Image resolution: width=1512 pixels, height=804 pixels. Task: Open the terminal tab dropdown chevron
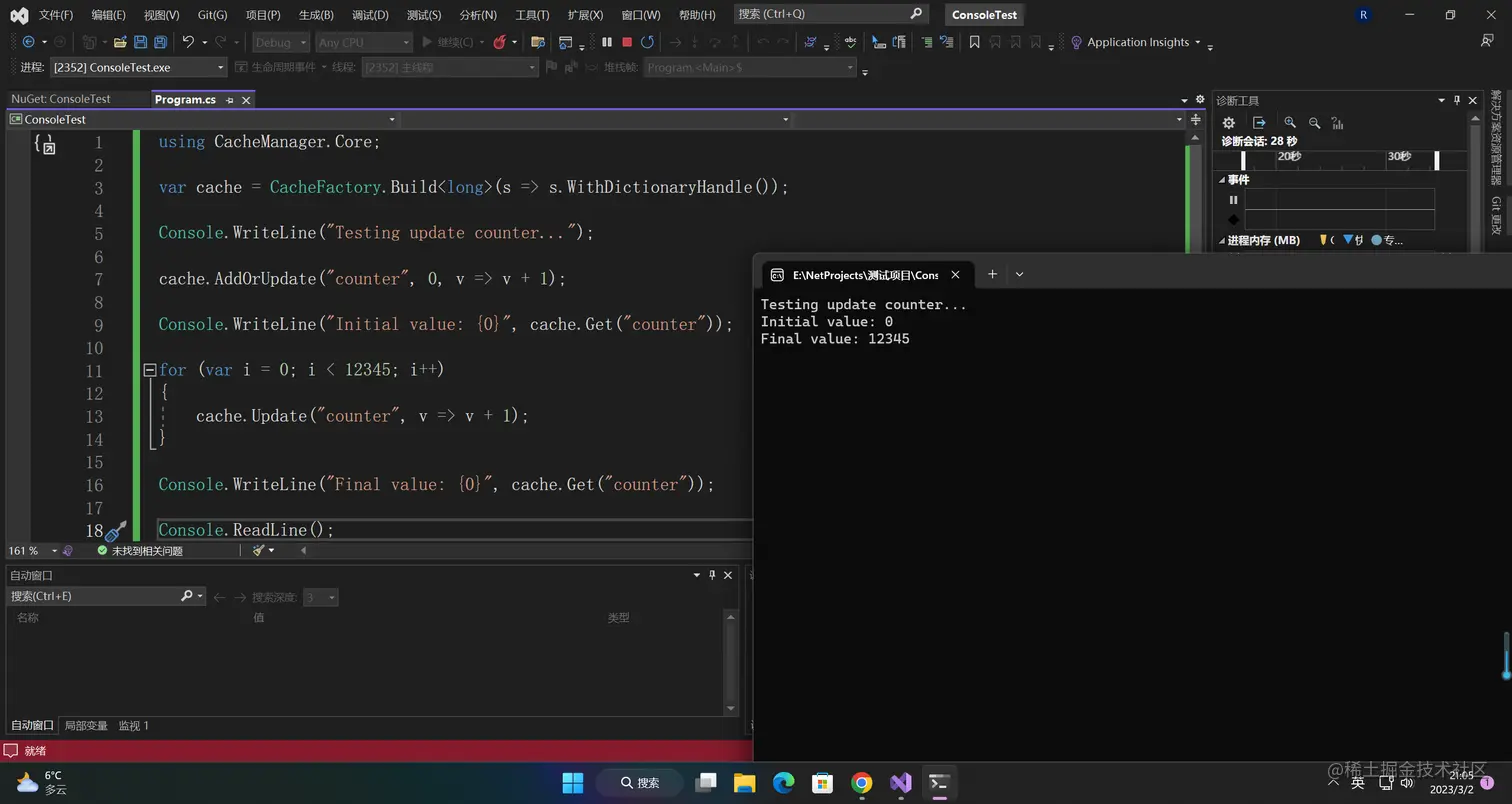click(1019, 274)
